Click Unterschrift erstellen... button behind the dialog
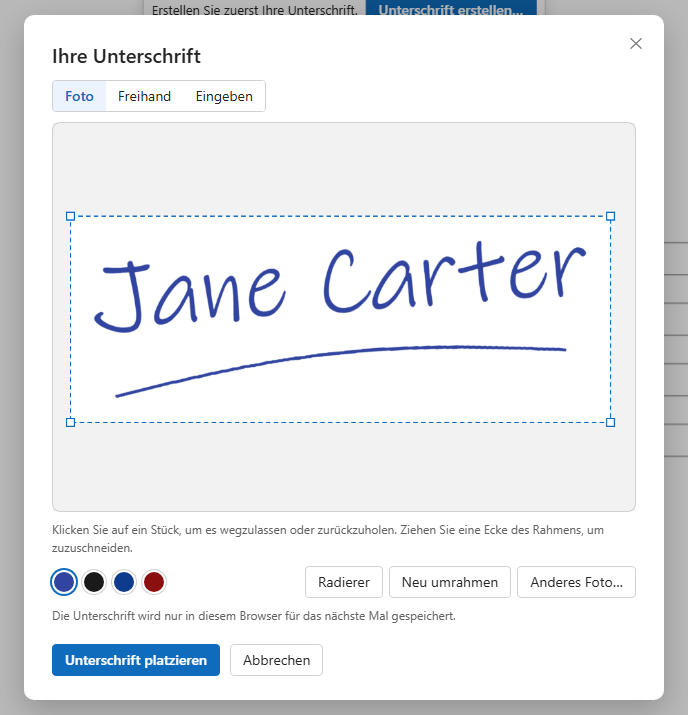This screenshot has height=715, width=688. point(451,9)
